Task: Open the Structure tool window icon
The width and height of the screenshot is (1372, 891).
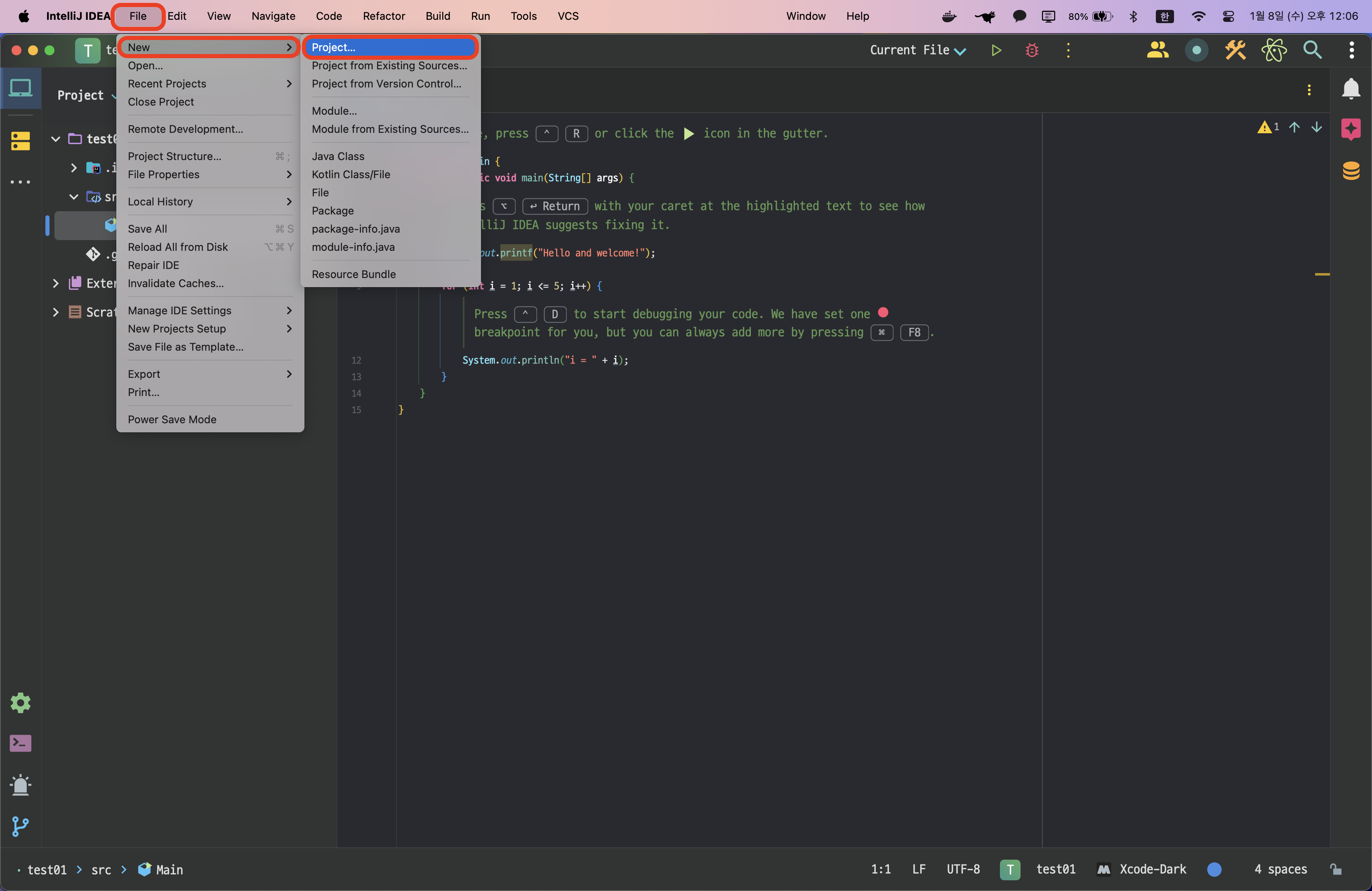Action: (x=21, y=141)
